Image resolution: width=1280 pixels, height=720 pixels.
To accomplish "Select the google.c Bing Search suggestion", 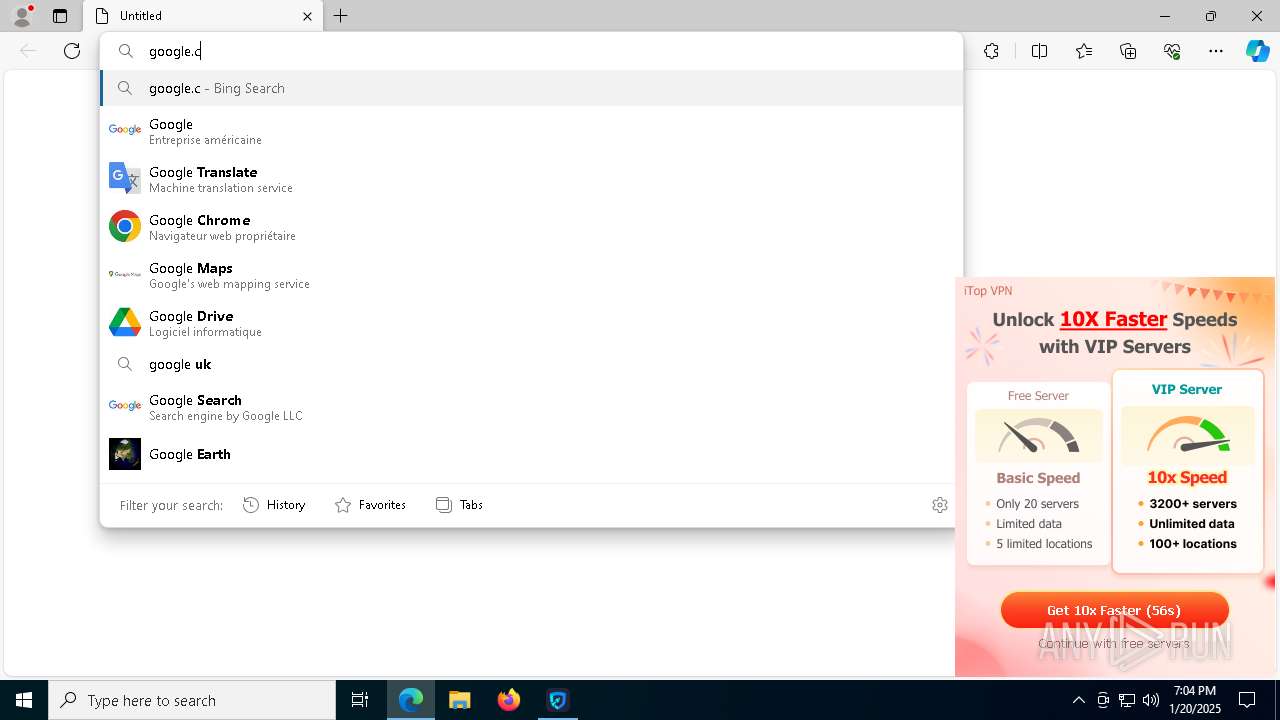I will [531, 88].
